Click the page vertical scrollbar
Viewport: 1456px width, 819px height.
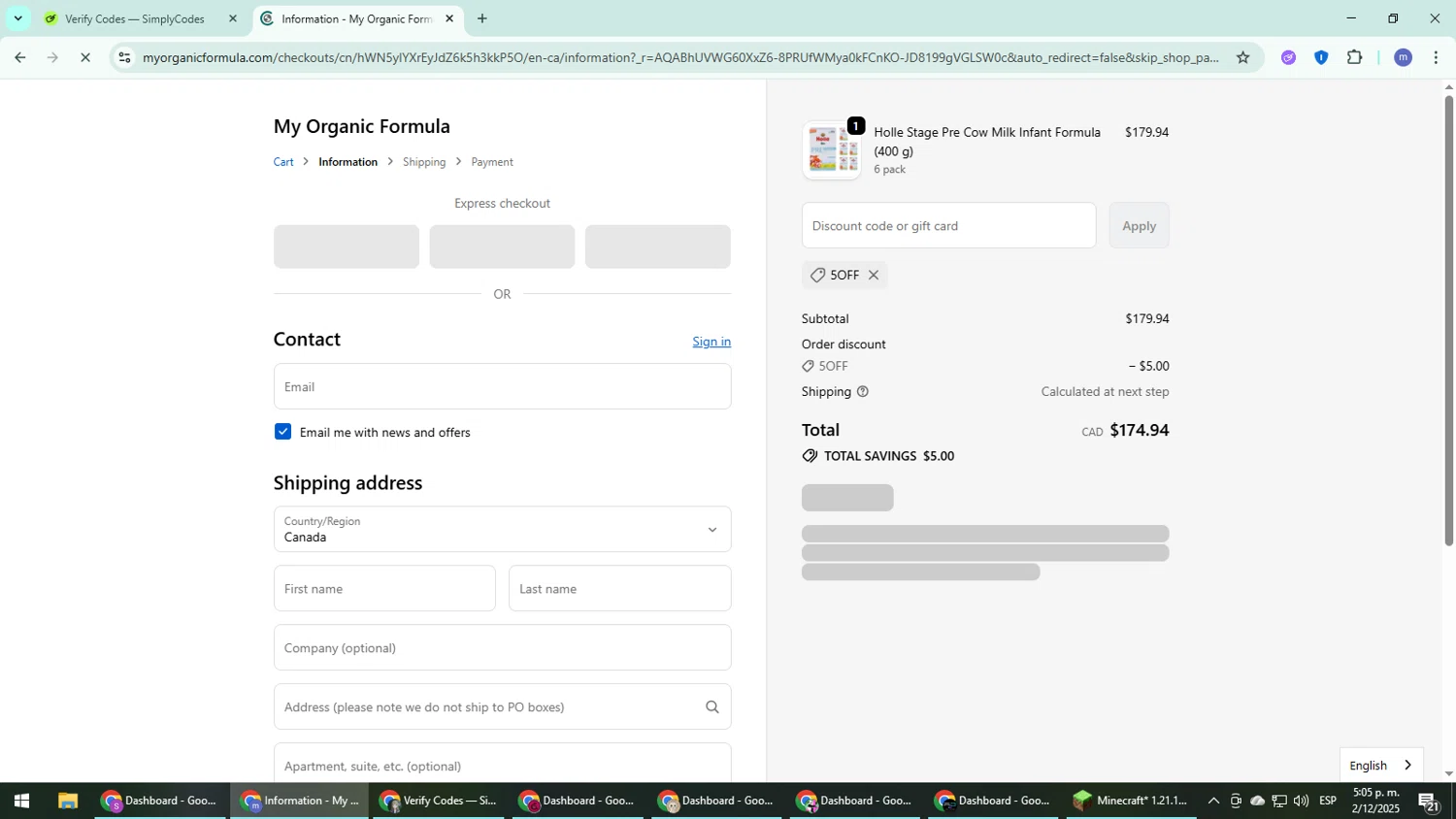1449,320
